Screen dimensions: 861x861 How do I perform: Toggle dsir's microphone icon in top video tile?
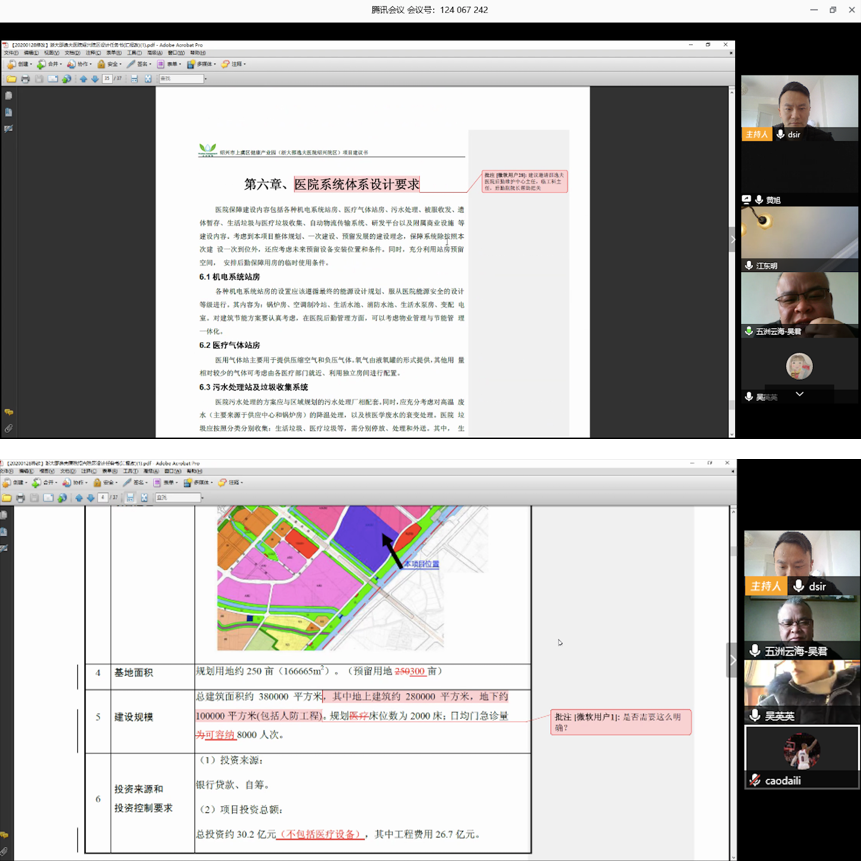coord(780,134)
